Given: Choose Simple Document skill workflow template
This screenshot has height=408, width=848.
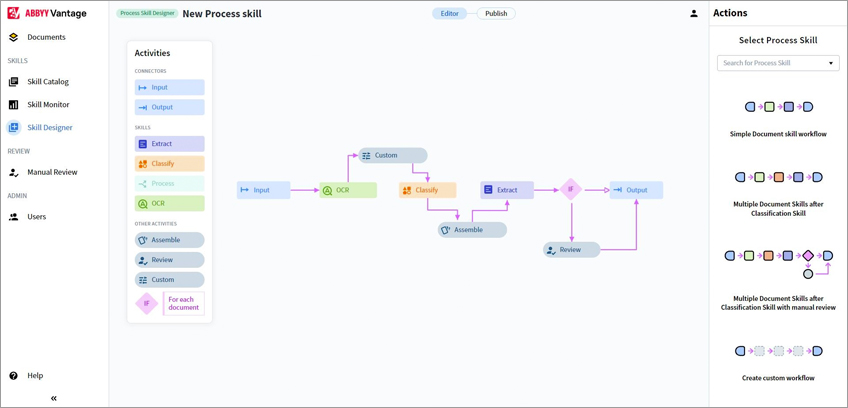Looking at the screenshot, I should 778,119.
